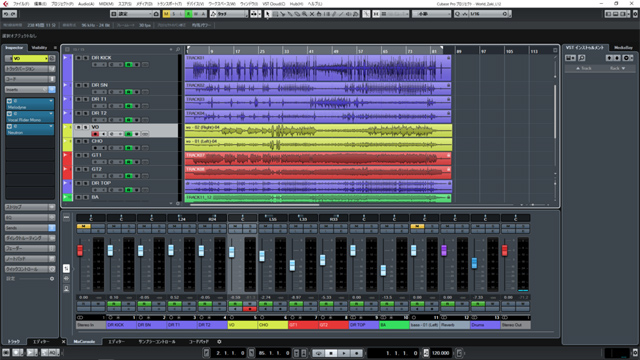Screen dimensions: 640x360
Task: Click the Cubase logo icon in title bar
Action: click(5, 4)
